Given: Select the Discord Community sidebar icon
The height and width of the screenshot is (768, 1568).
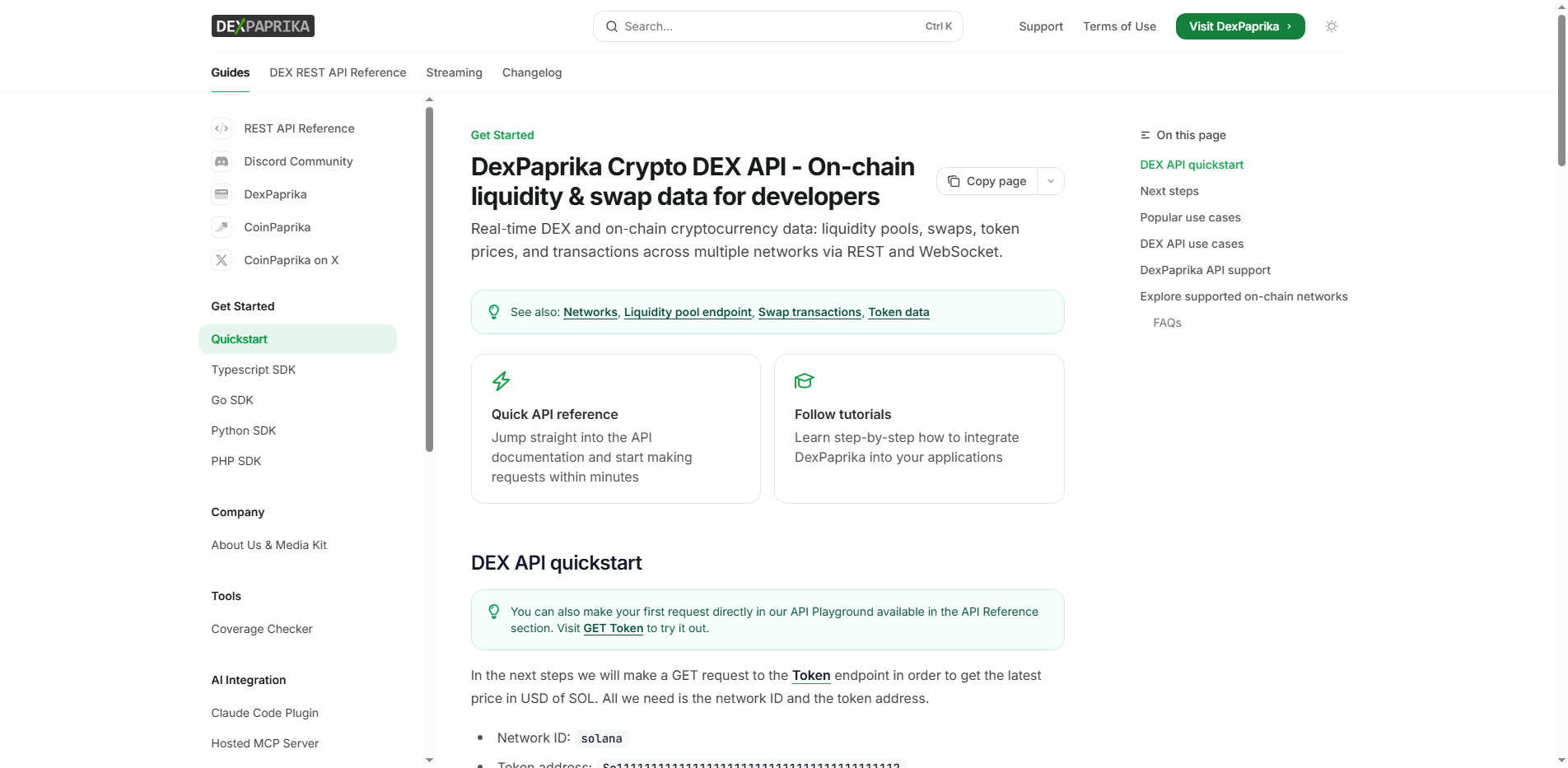Looking at the screenshot, I should click(222, 161).
